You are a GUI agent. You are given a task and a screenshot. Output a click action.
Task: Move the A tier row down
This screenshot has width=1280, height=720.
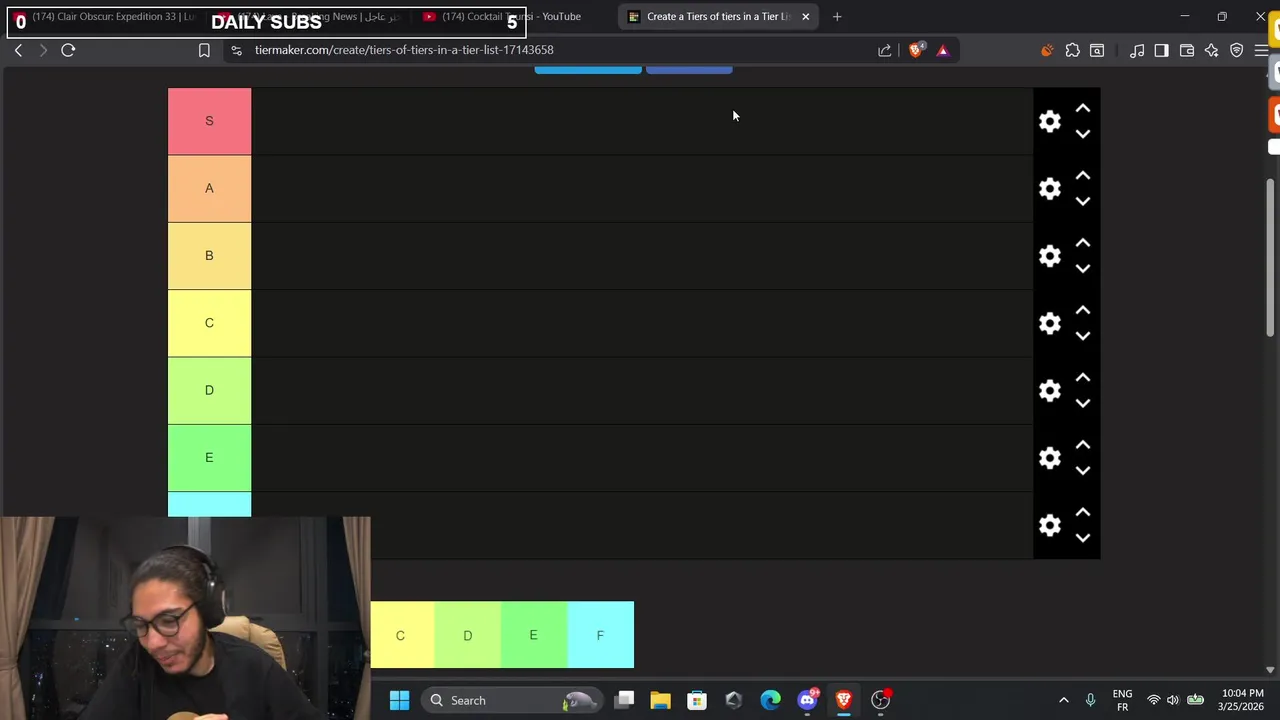point(1083,201)
